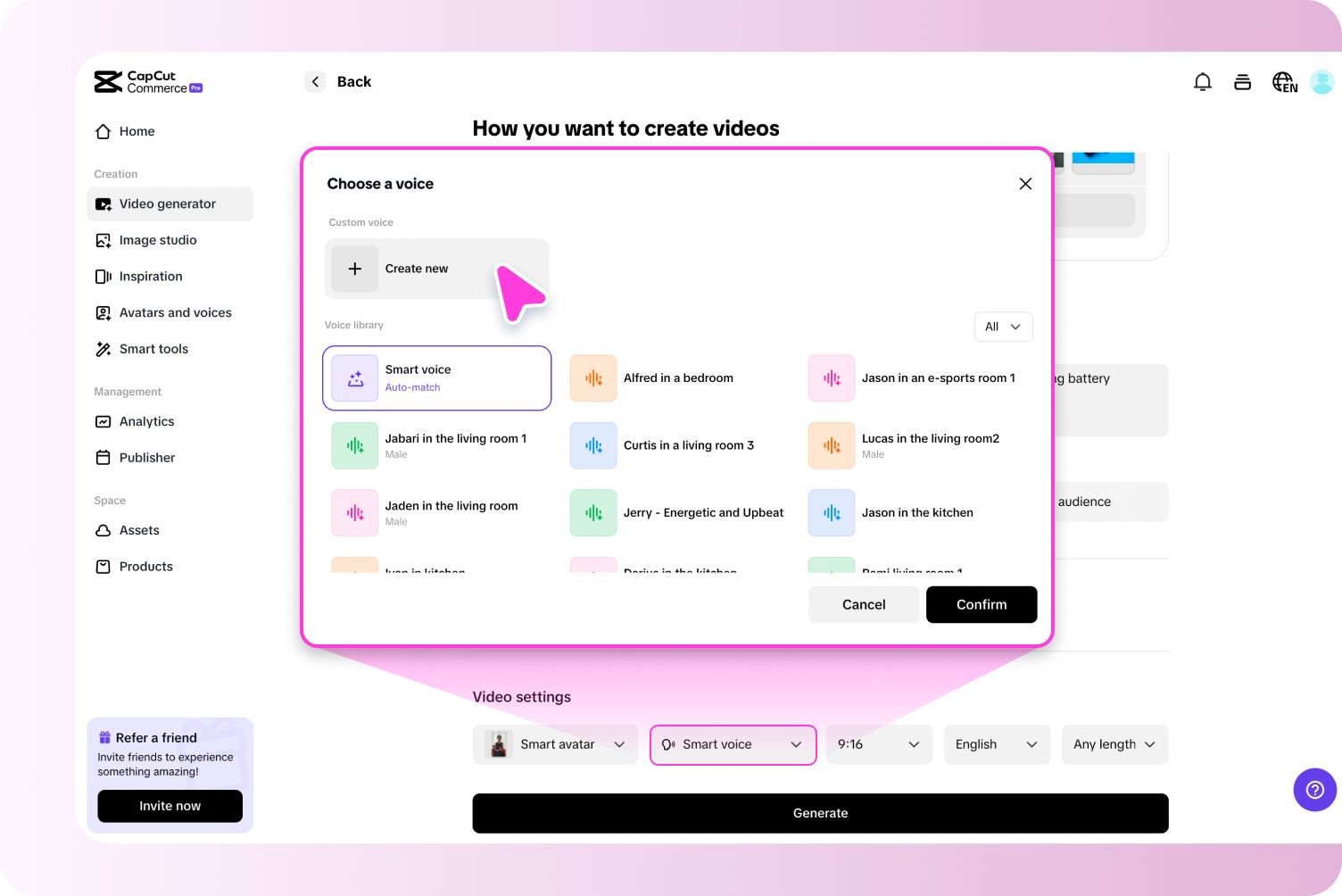Click the Refer a friend gift icon
1342x896 pixels.
[x=104, y=738]
